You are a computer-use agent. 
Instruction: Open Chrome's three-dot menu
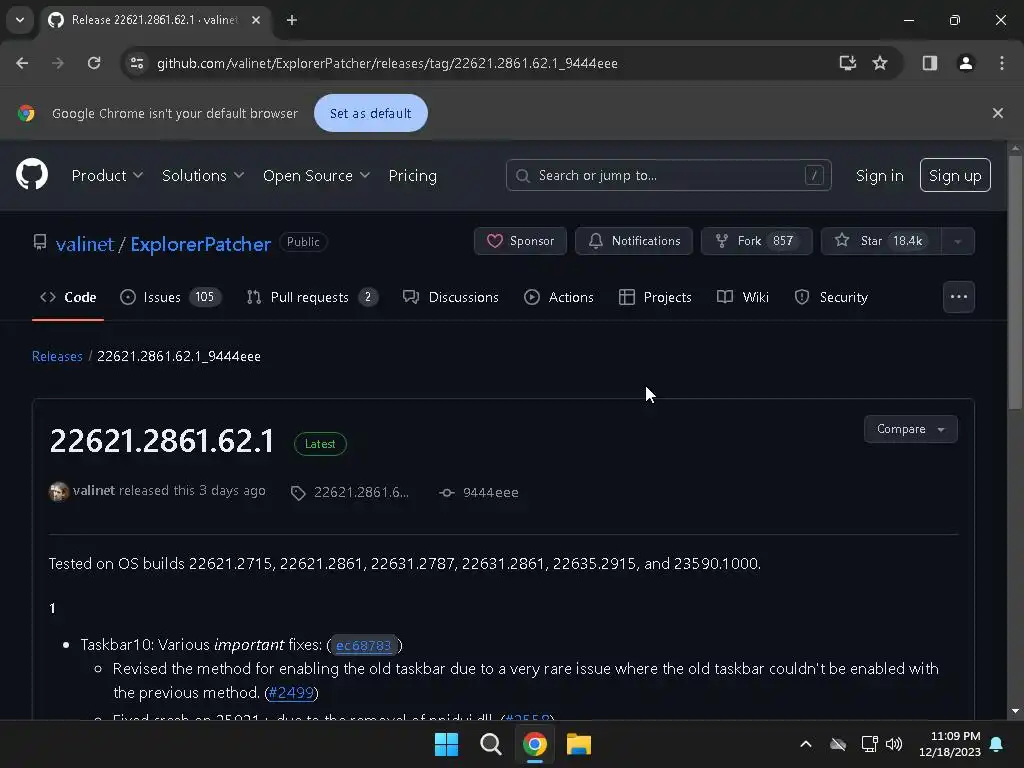[x=1001, y=63]
